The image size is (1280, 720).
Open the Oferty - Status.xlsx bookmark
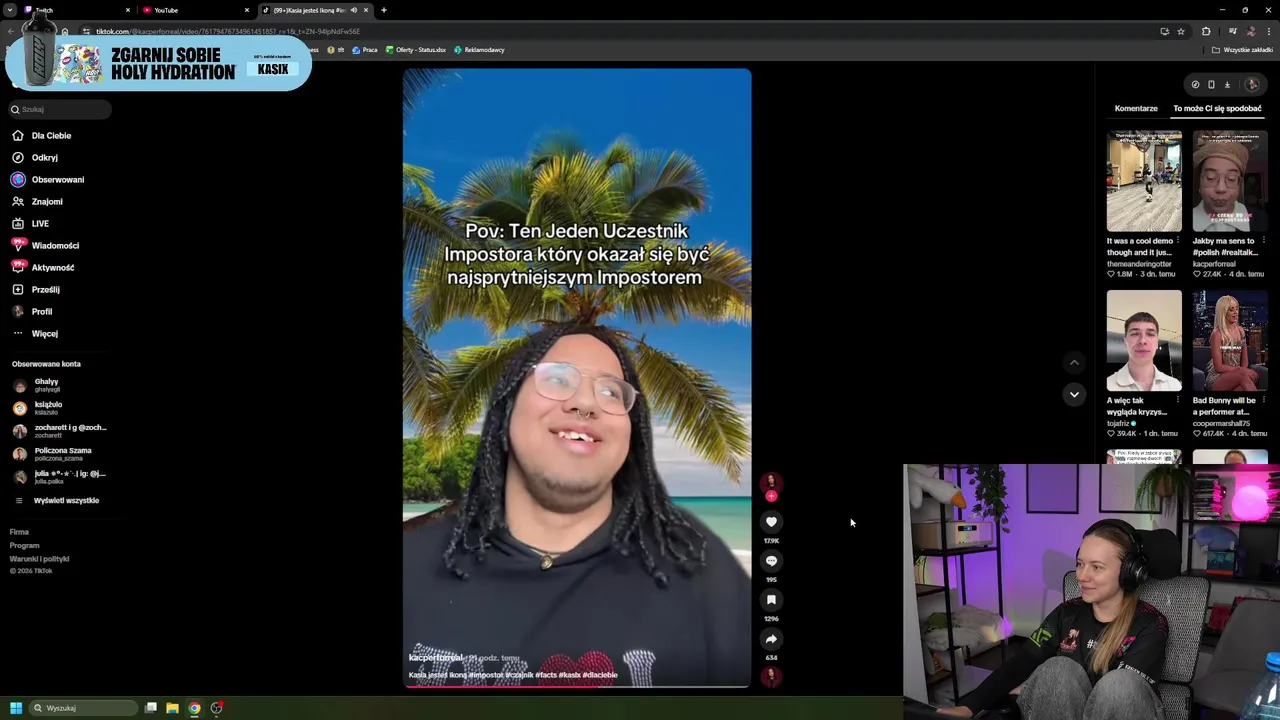point(416,50)
